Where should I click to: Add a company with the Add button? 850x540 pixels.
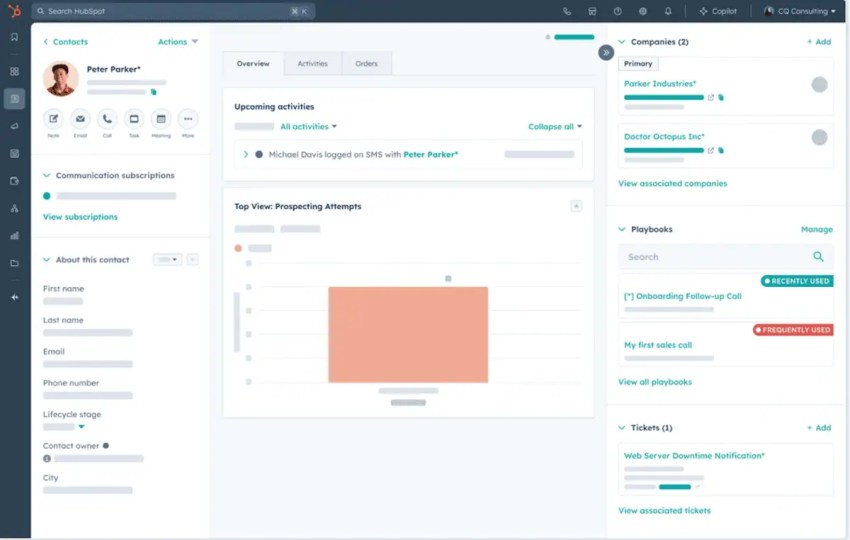(x=819, y=42)
